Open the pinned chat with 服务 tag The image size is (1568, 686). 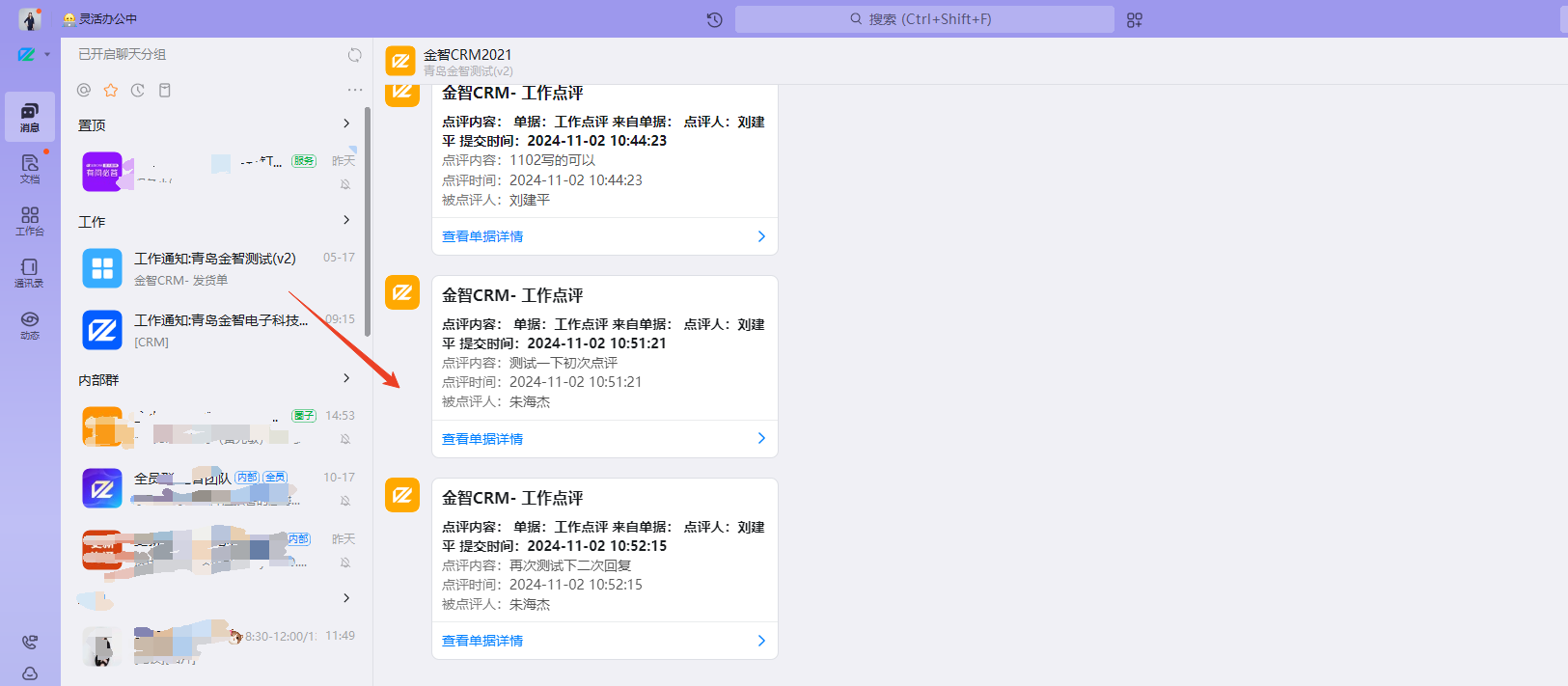[x=217, y=172]
